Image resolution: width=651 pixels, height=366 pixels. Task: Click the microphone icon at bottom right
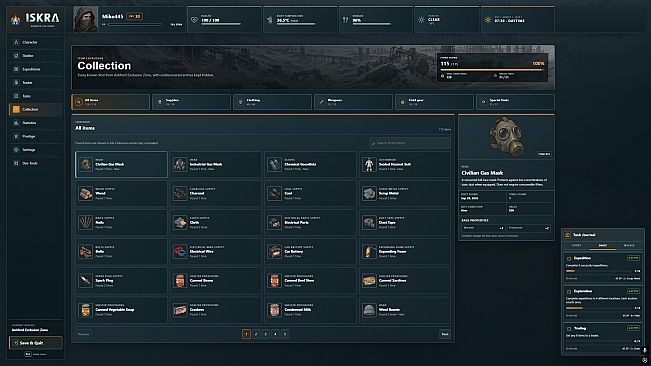tap(644, 351)
